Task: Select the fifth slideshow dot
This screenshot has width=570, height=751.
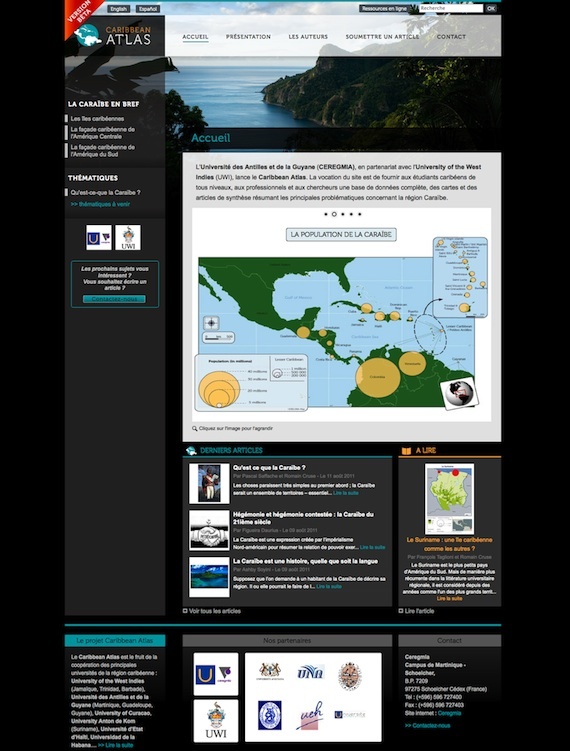Action: [x=360, y=214]
